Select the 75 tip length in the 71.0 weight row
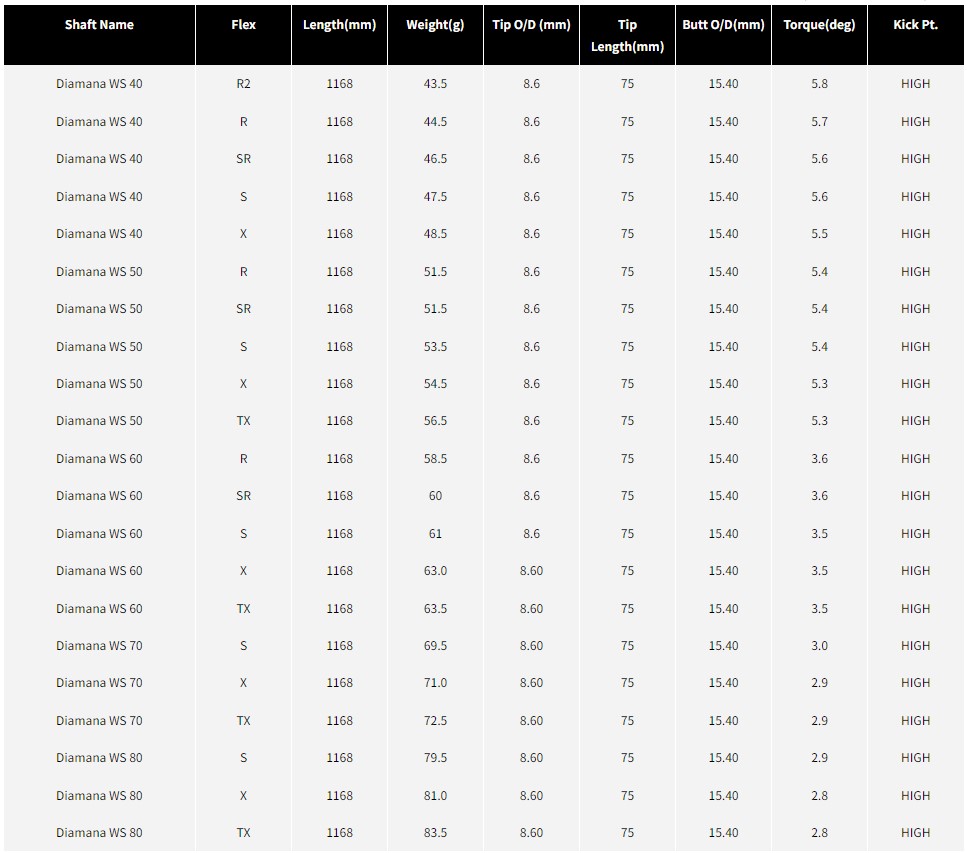This screenshot has height=854, width=967. (x=627, y=683)
